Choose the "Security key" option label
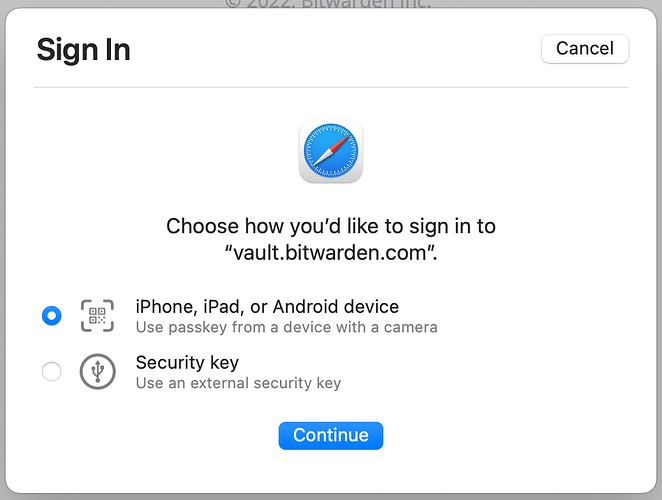This screenshot has height=500, width=662. (x=187, y=363)
